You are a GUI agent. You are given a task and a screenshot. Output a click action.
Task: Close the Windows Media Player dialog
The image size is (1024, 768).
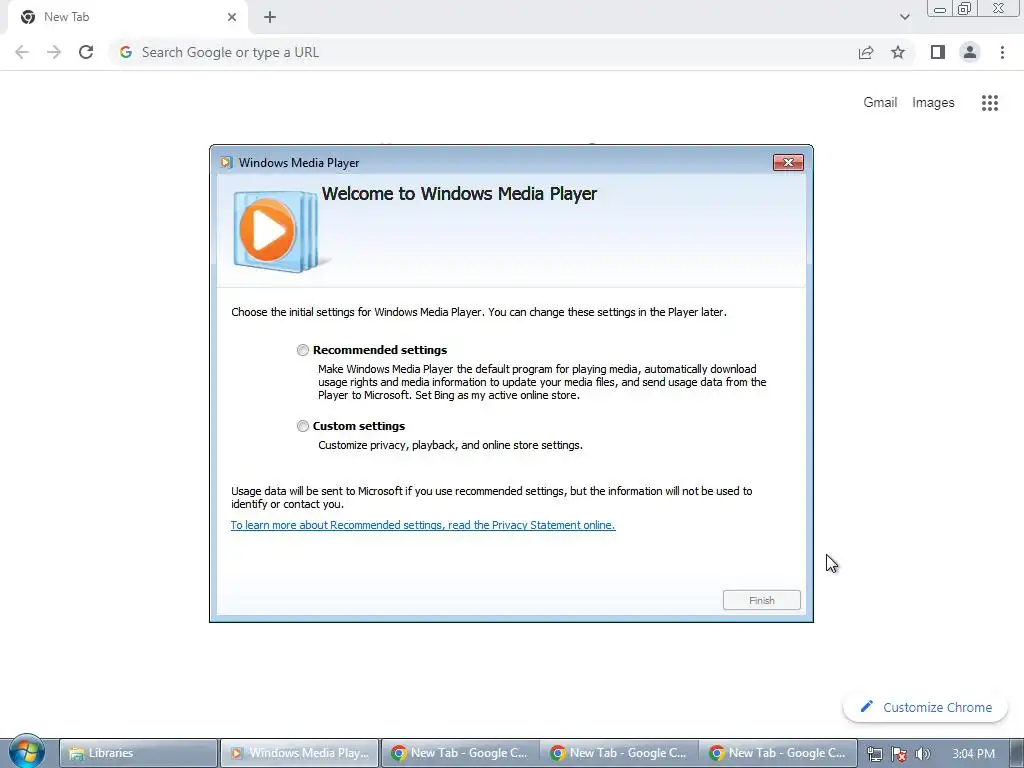coord(788,163)
